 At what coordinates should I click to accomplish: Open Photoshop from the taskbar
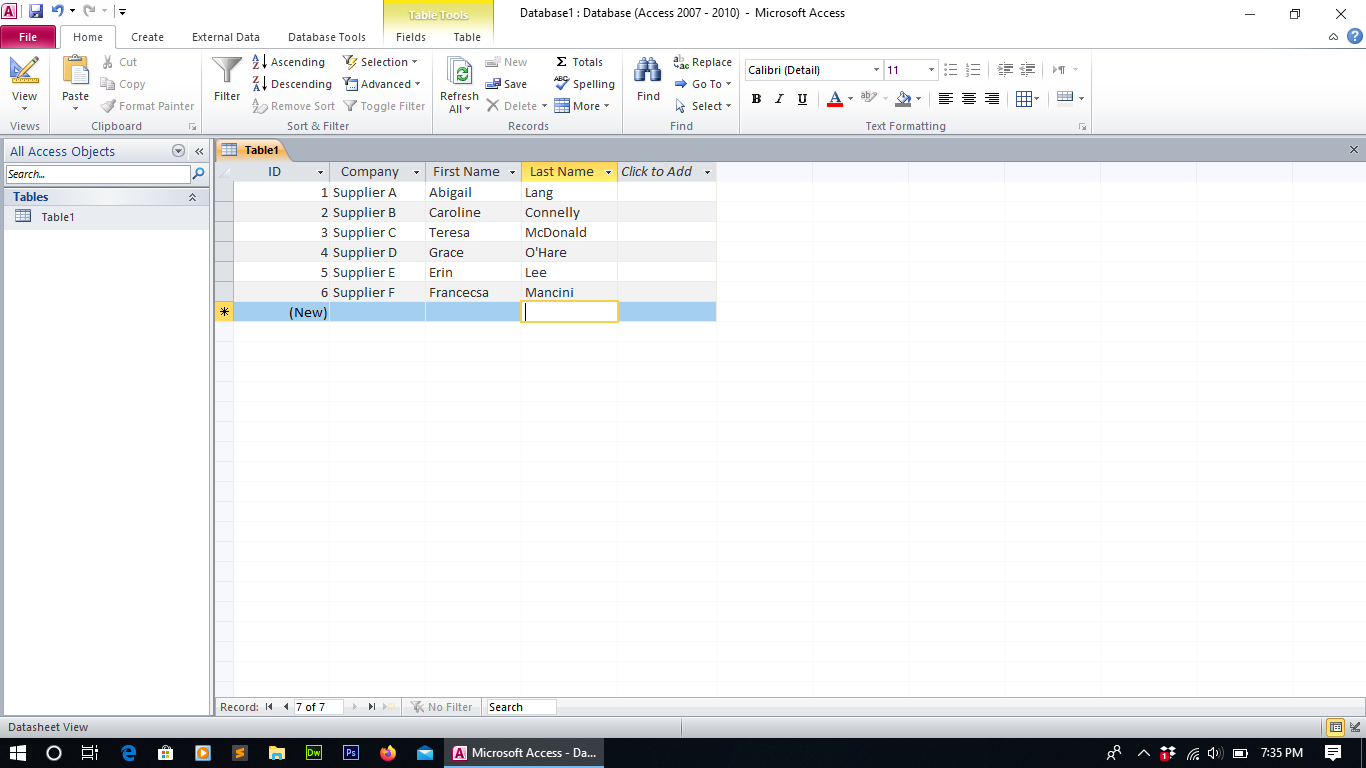(x=351, y=753)
